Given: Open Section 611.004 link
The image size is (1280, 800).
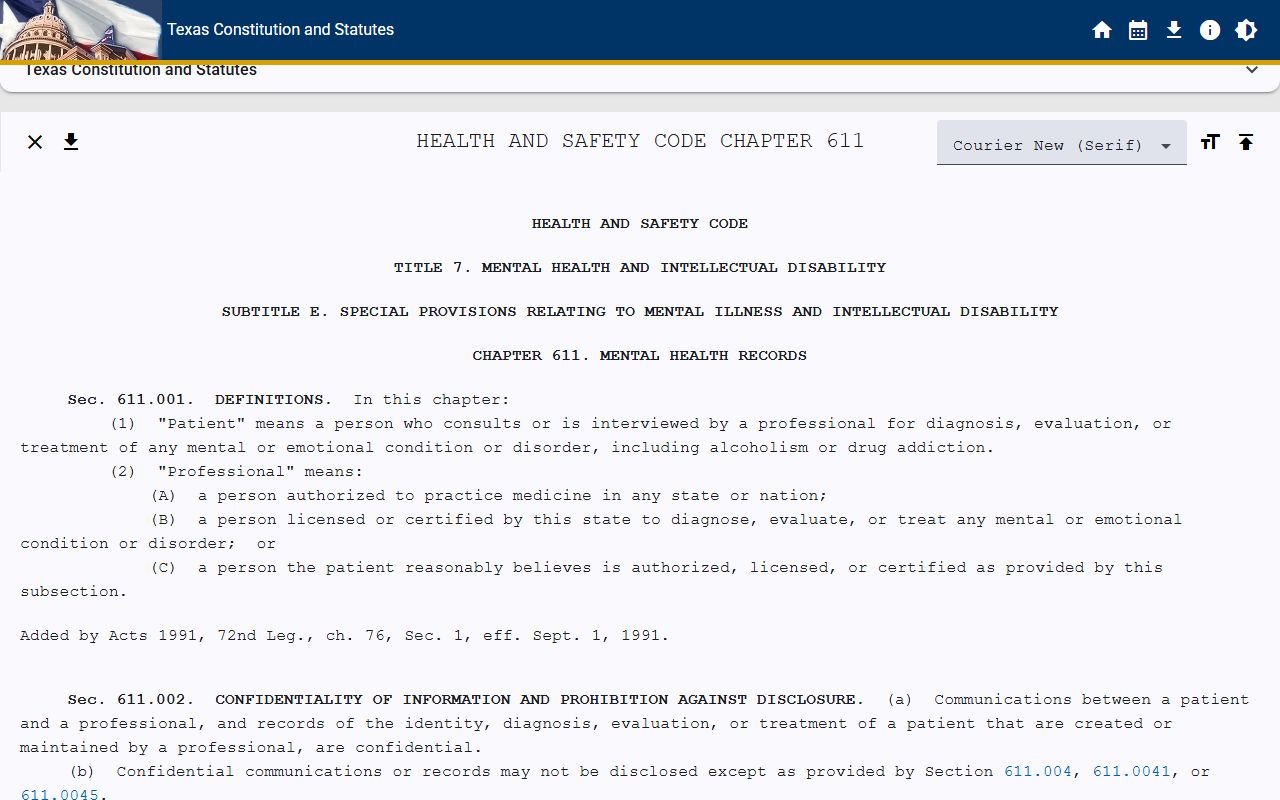Looking at the screenshot, I should coord(1038,772).
